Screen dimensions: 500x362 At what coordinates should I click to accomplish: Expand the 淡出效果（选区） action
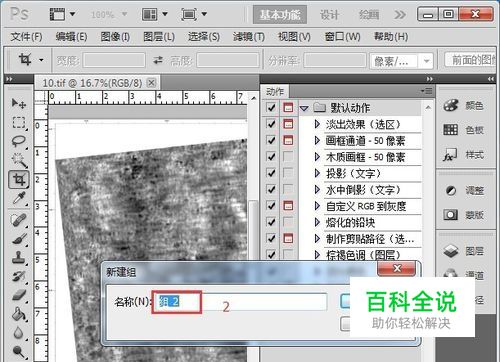pos(317,124)
